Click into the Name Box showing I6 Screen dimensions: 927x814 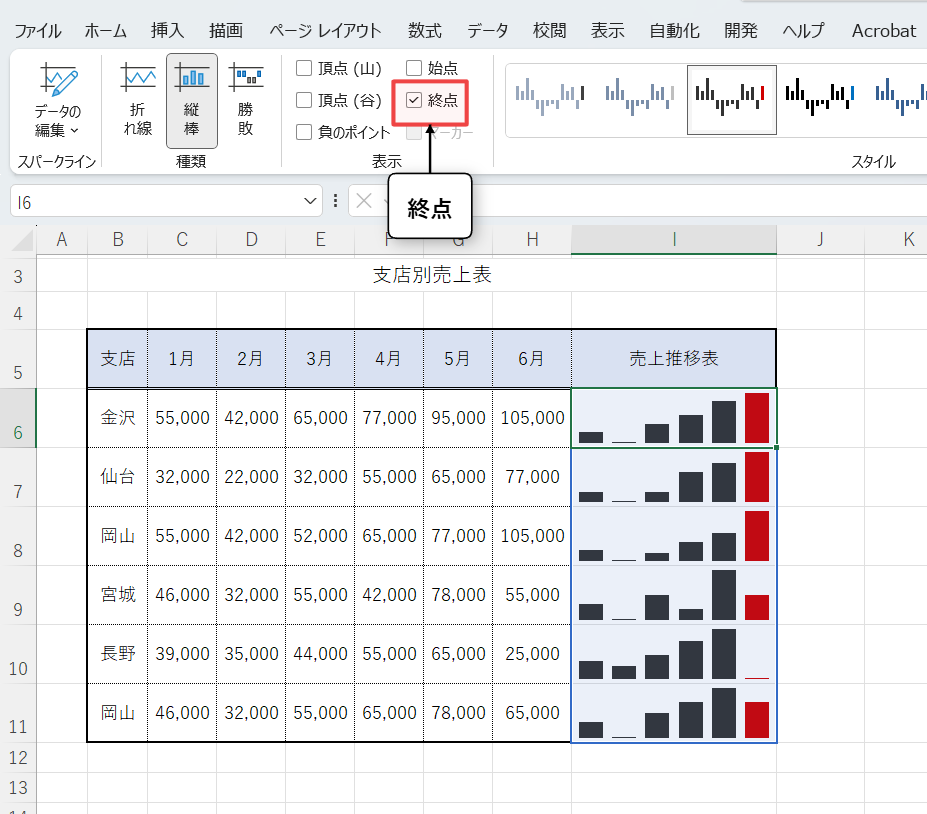[150, 201]
